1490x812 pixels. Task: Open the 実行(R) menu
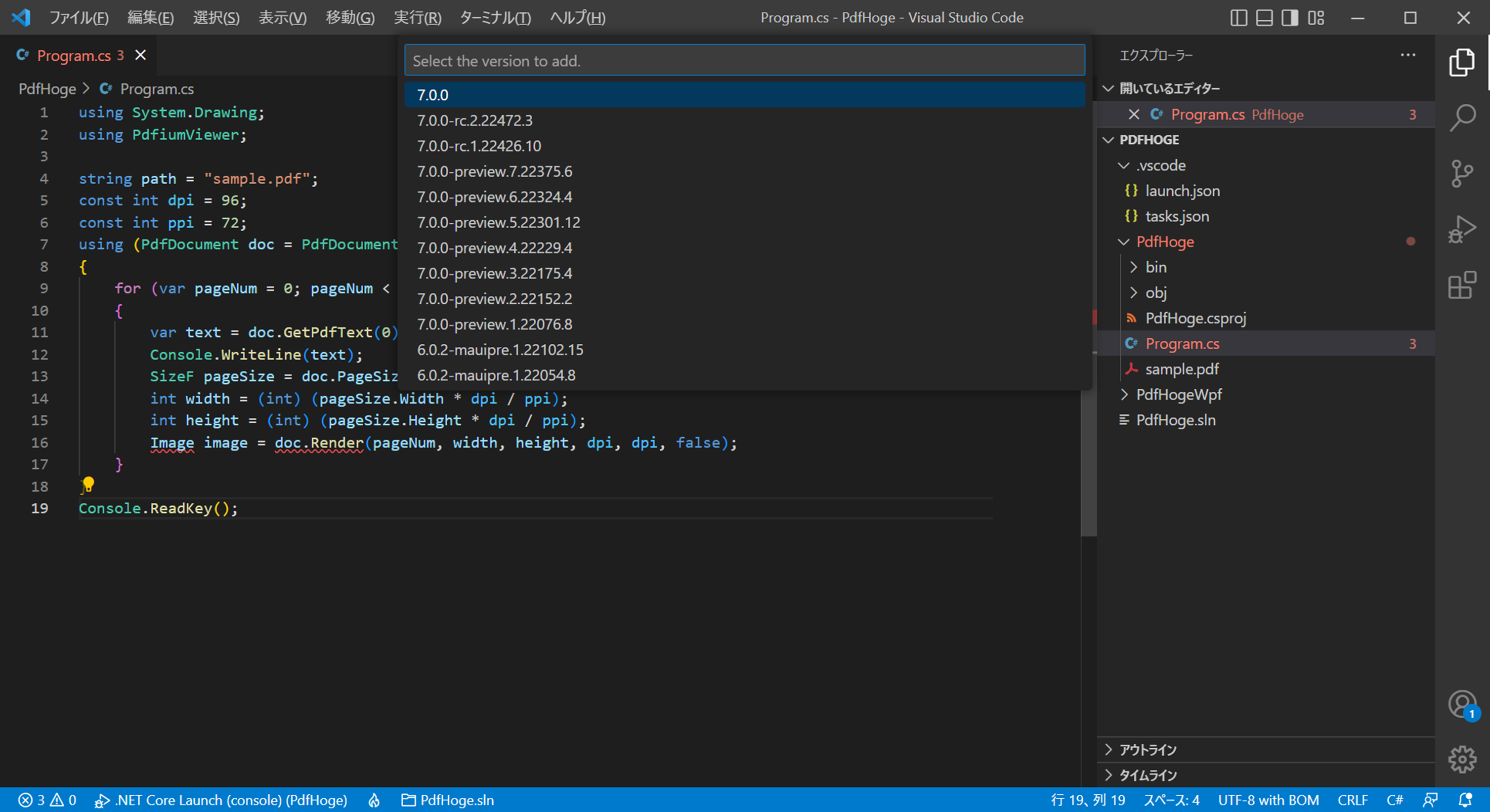(x=417, y=18)
